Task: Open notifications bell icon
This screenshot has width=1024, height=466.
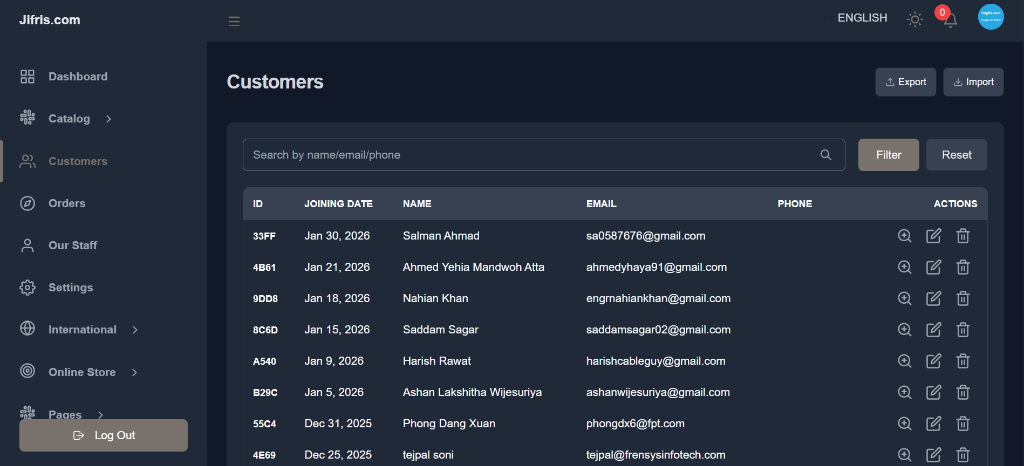Action: [949, 20]
